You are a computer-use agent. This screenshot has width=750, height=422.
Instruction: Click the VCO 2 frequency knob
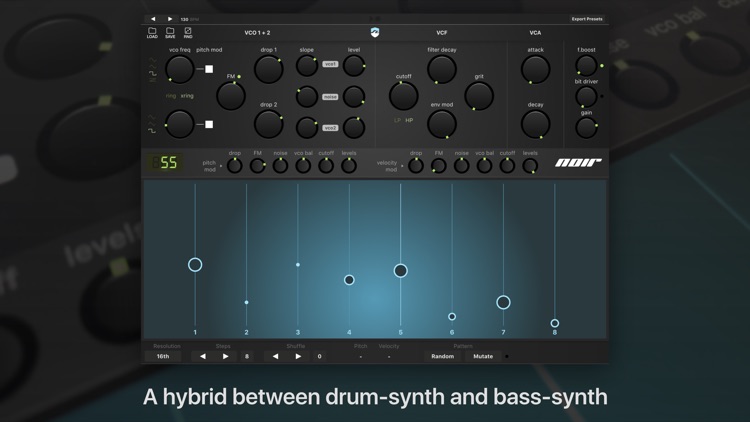click(x=179, y=124)
